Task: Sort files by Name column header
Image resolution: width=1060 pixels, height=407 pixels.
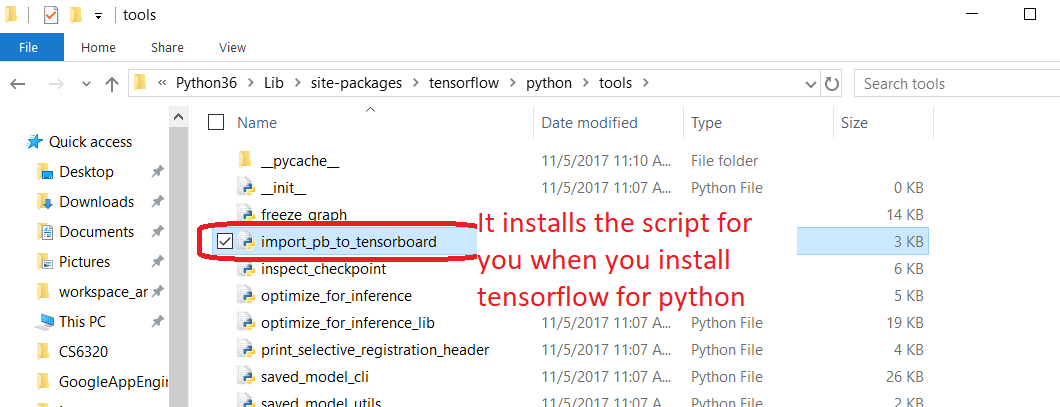Action: tap(257, 123)
